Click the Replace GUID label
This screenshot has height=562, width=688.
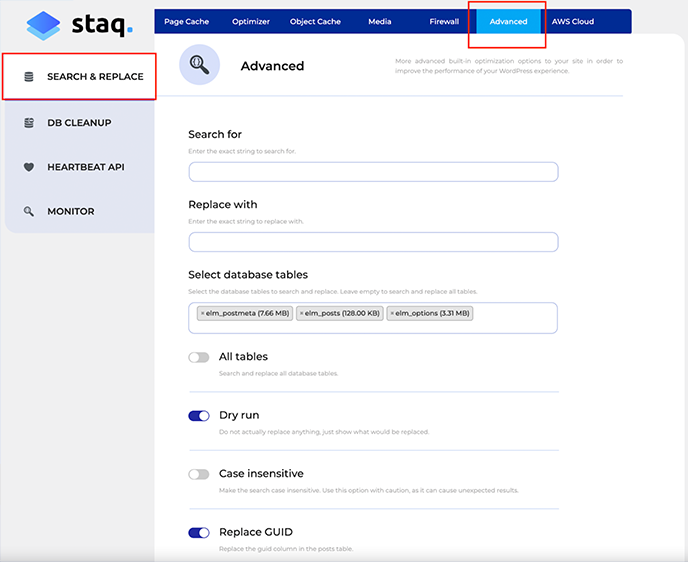256,532
